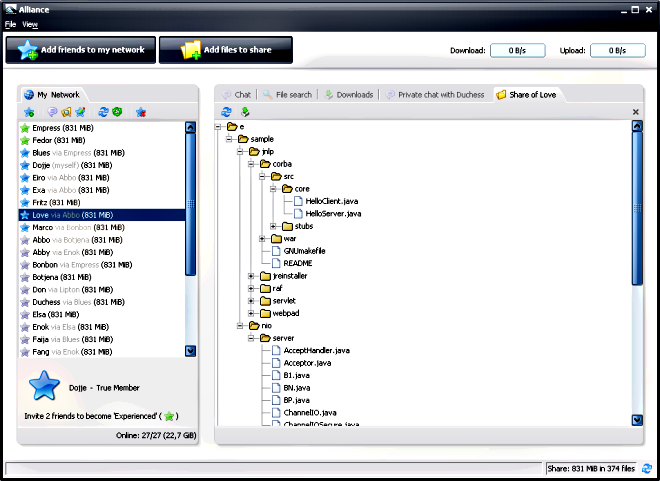Switch to the File search tab
Image resolution: width=660 pixels, height=481 pixels.
pos(287,95)
